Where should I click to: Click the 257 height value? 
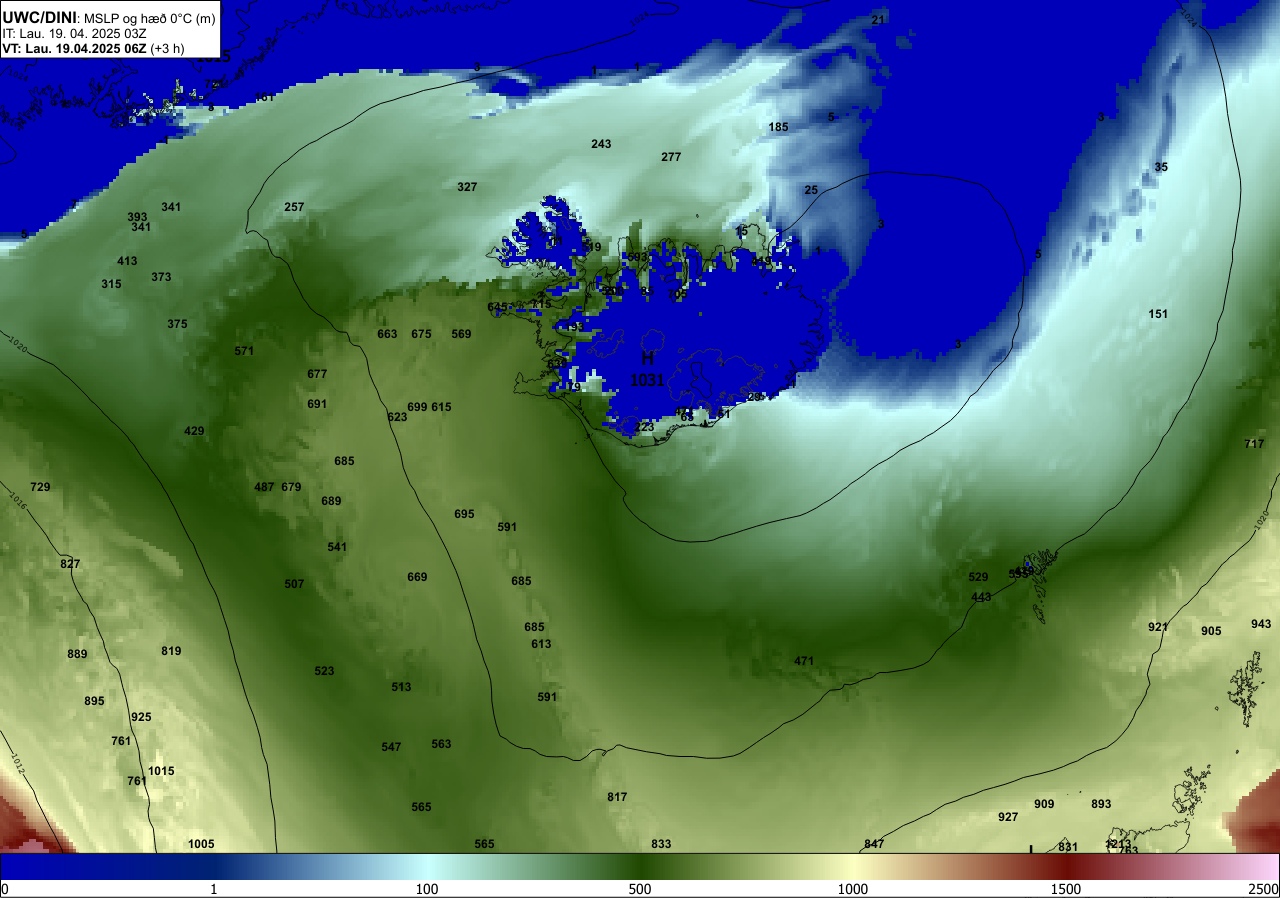click(x=294, y=207)
